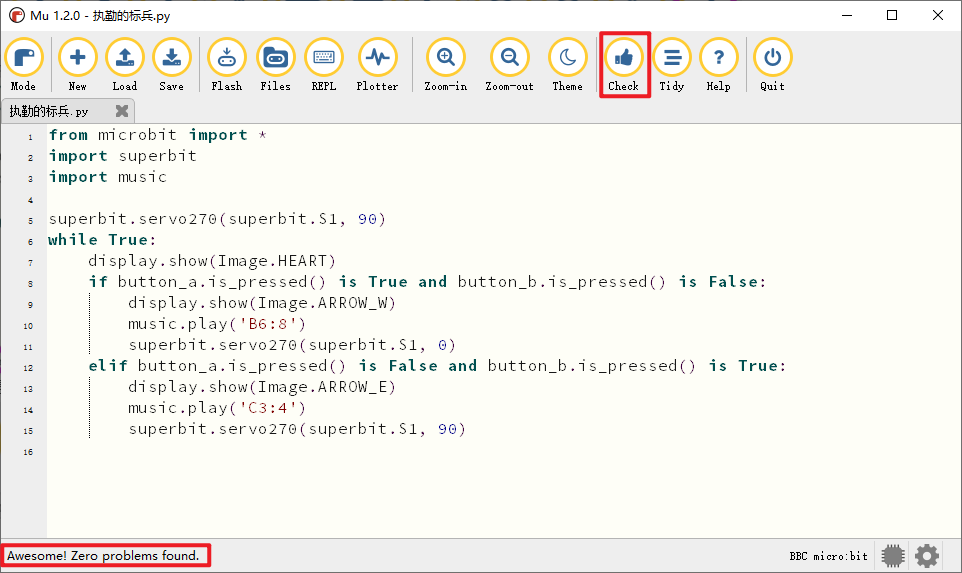Launch the Plotter
This screenshot has height=573, width=962.
377,64
